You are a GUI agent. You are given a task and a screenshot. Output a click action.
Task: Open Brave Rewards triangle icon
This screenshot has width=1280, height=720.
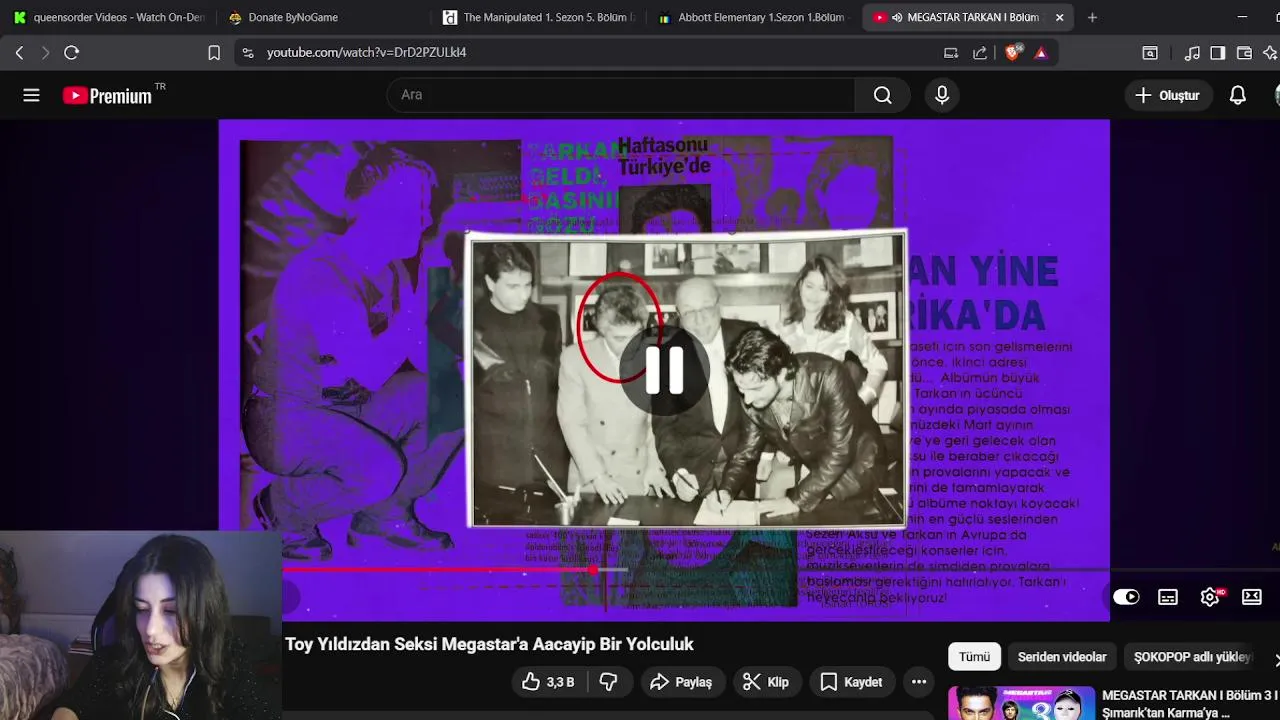1041,53
